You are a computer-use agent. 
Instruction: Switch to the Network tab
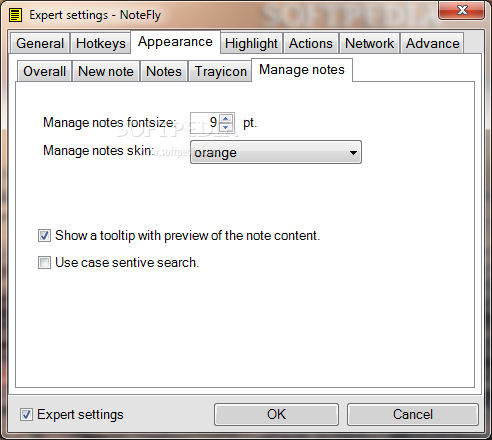369,43
